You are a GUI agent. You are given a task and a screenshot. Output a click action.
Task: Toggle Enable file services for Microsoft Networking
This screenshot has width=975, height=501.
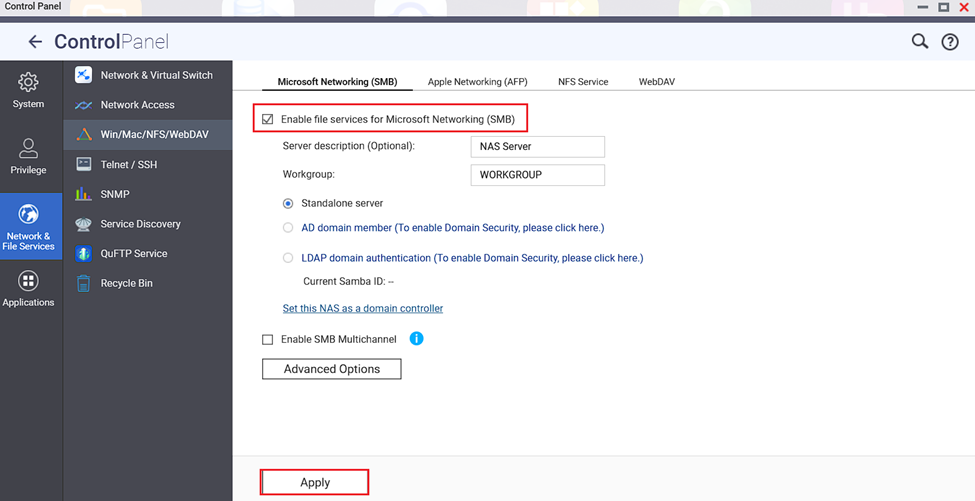268,120
